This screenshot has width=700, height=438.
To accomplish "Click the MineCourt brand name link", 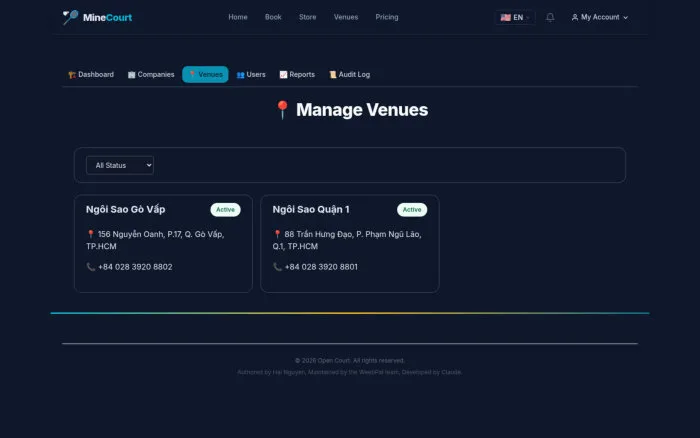I will [x=107, y=17].
